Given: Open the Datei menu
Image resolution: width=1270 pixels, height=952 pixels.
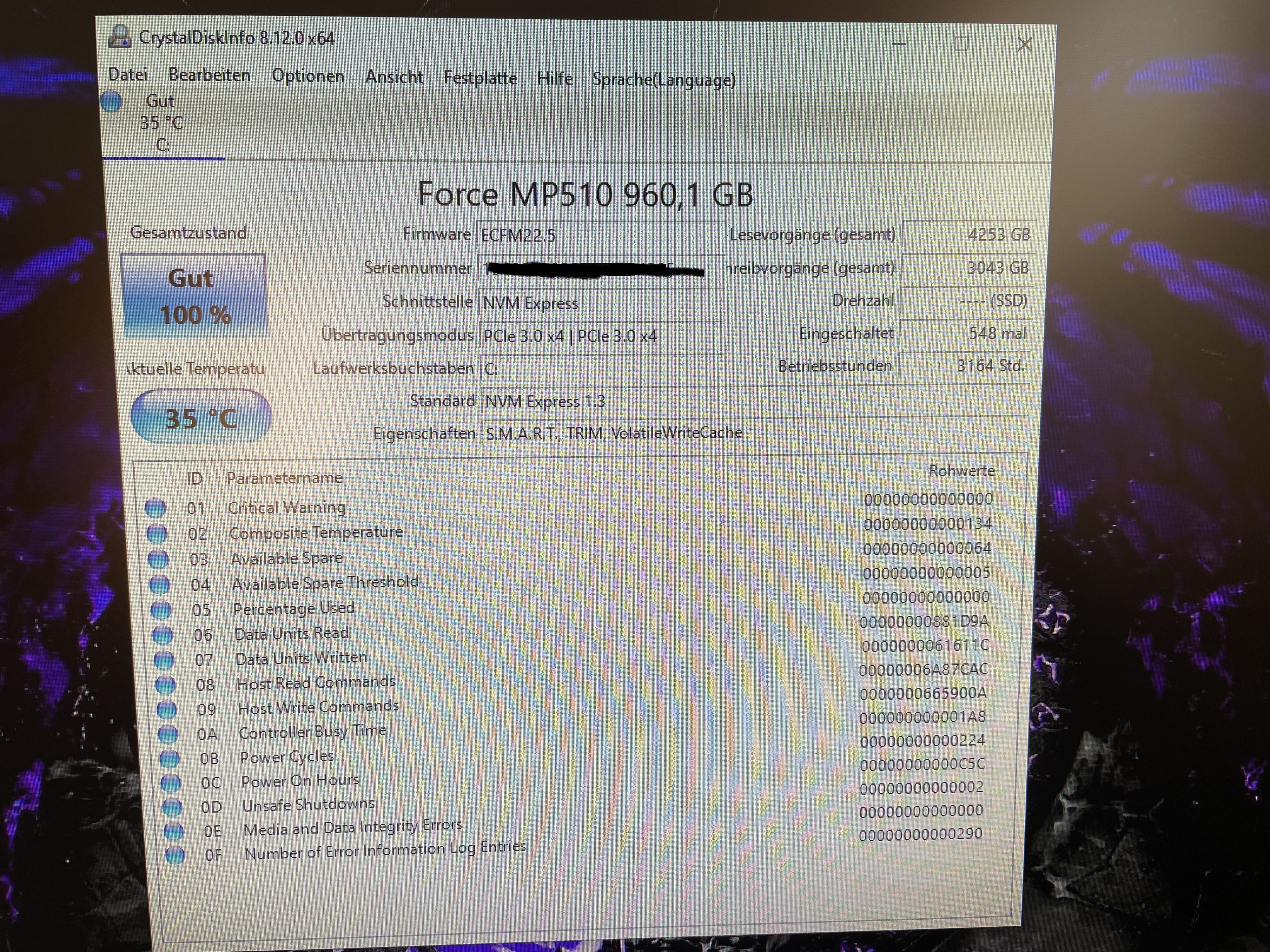Looking at the screenshot, I should [x=127, y=75].
